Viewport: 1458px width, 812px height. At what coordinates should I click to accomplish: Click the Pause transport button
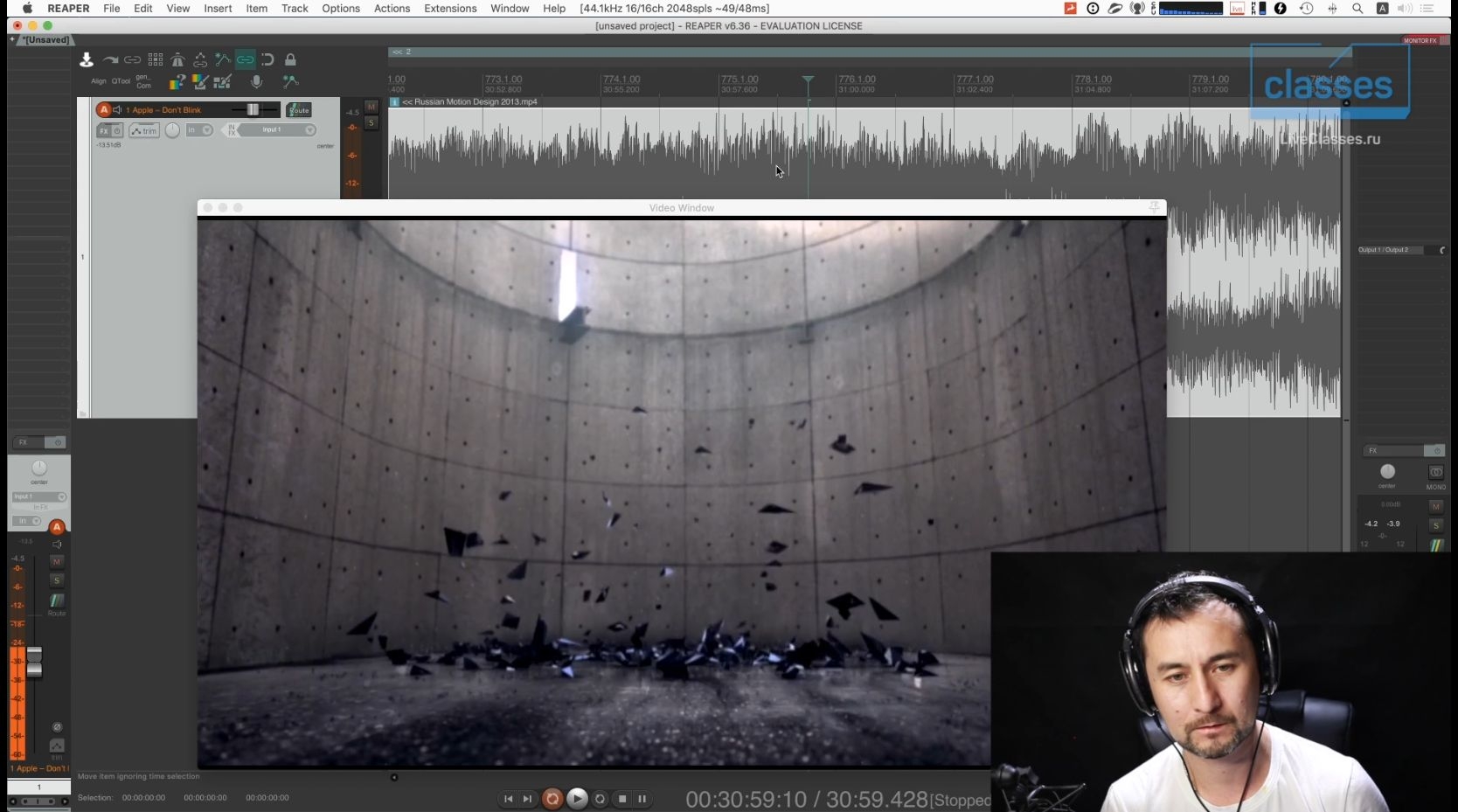click(x=642, y=799)
